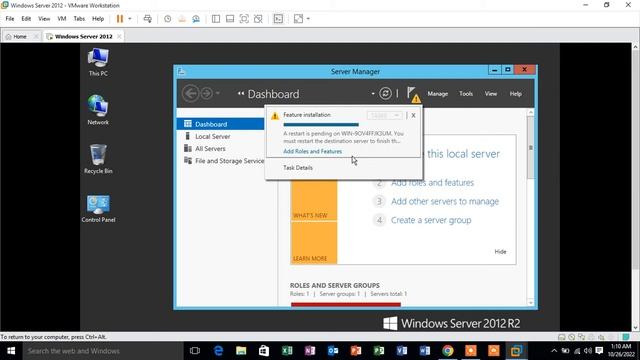Open the VMware snapshot manager
640x360 pixels.
(x=196, y=19)
